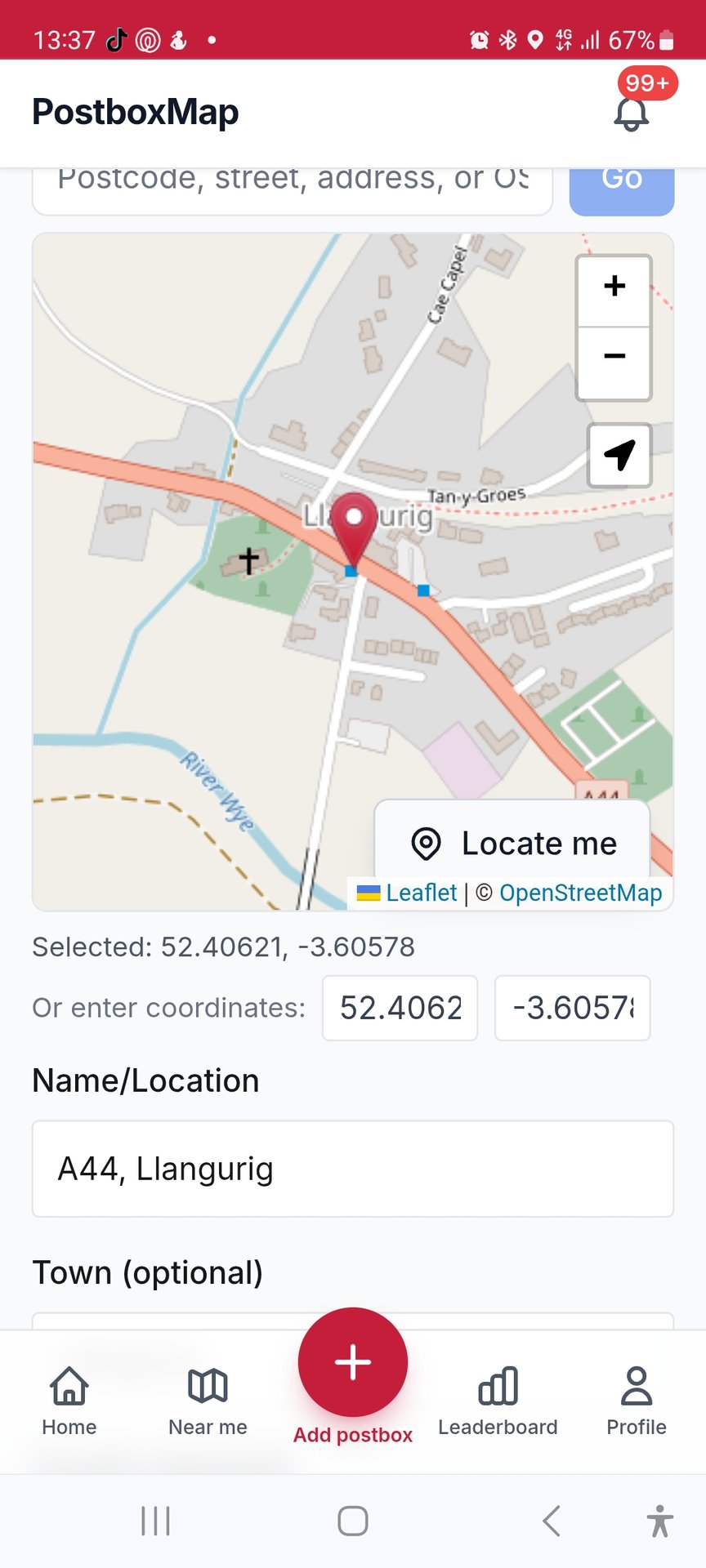Zoom in on the map
The height and width of the screenshot is (1568, 706).
(614, 287)
